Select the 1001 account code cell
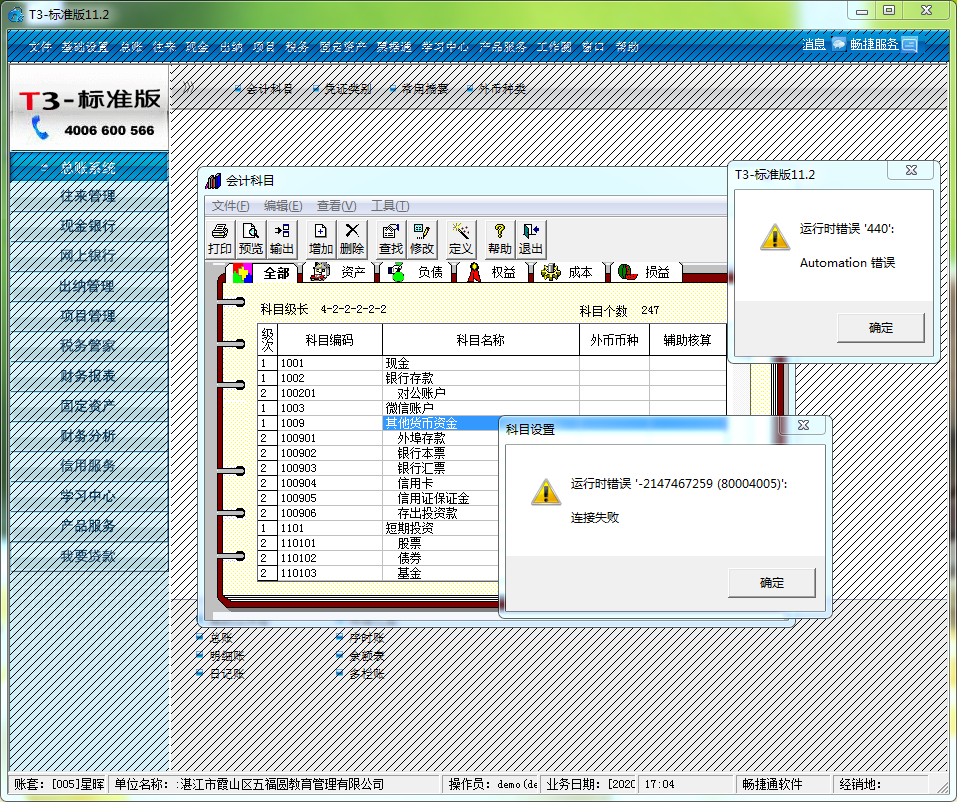Image resolution: width=957 pixels, height=802 pixels. click(x=330, y=363)
